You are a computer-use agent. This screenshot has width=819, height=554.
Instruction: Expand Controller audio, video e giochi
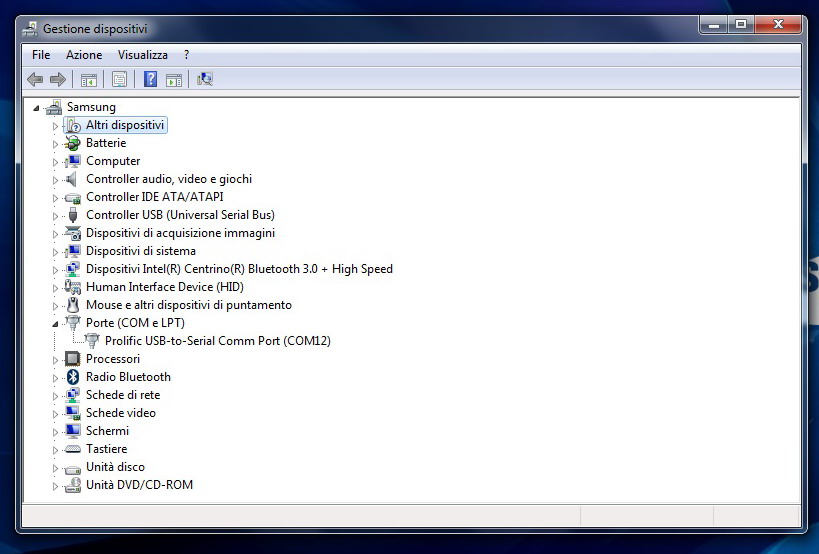coord(55,180)
